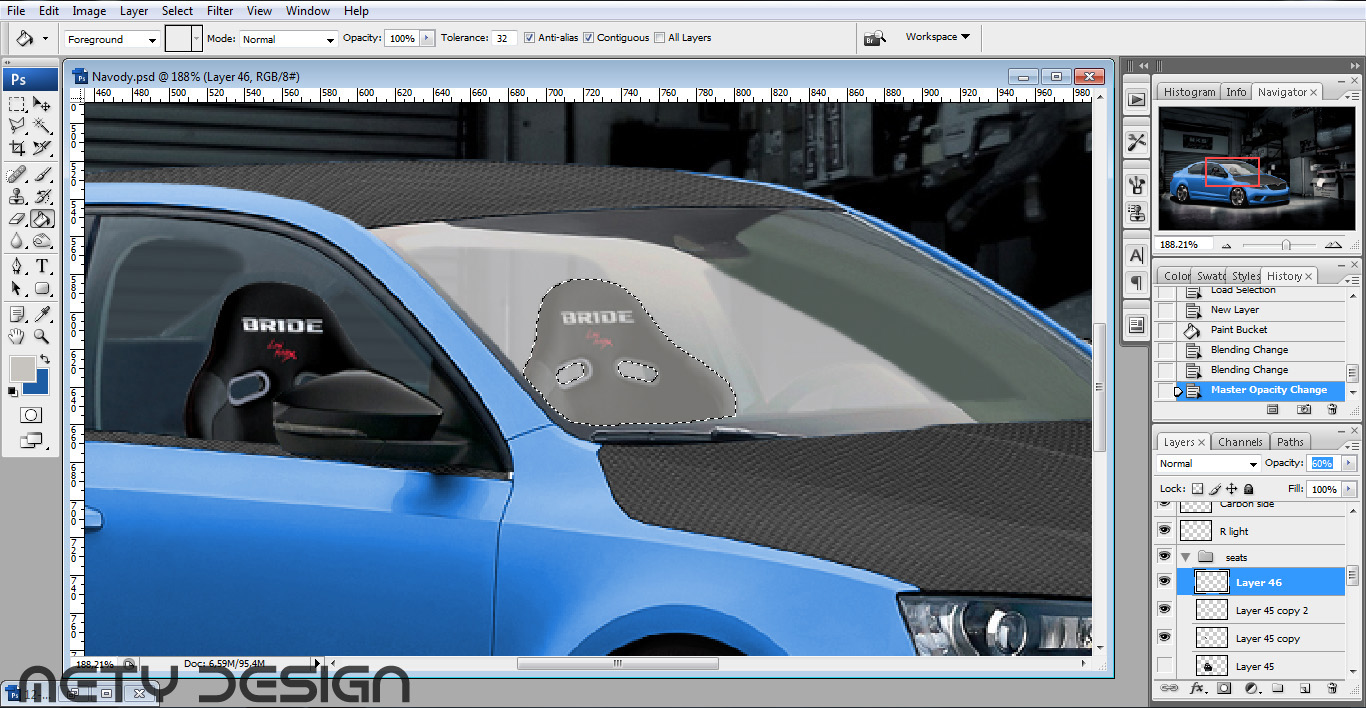
Task: Open the Layer menu
Action: 134,11
